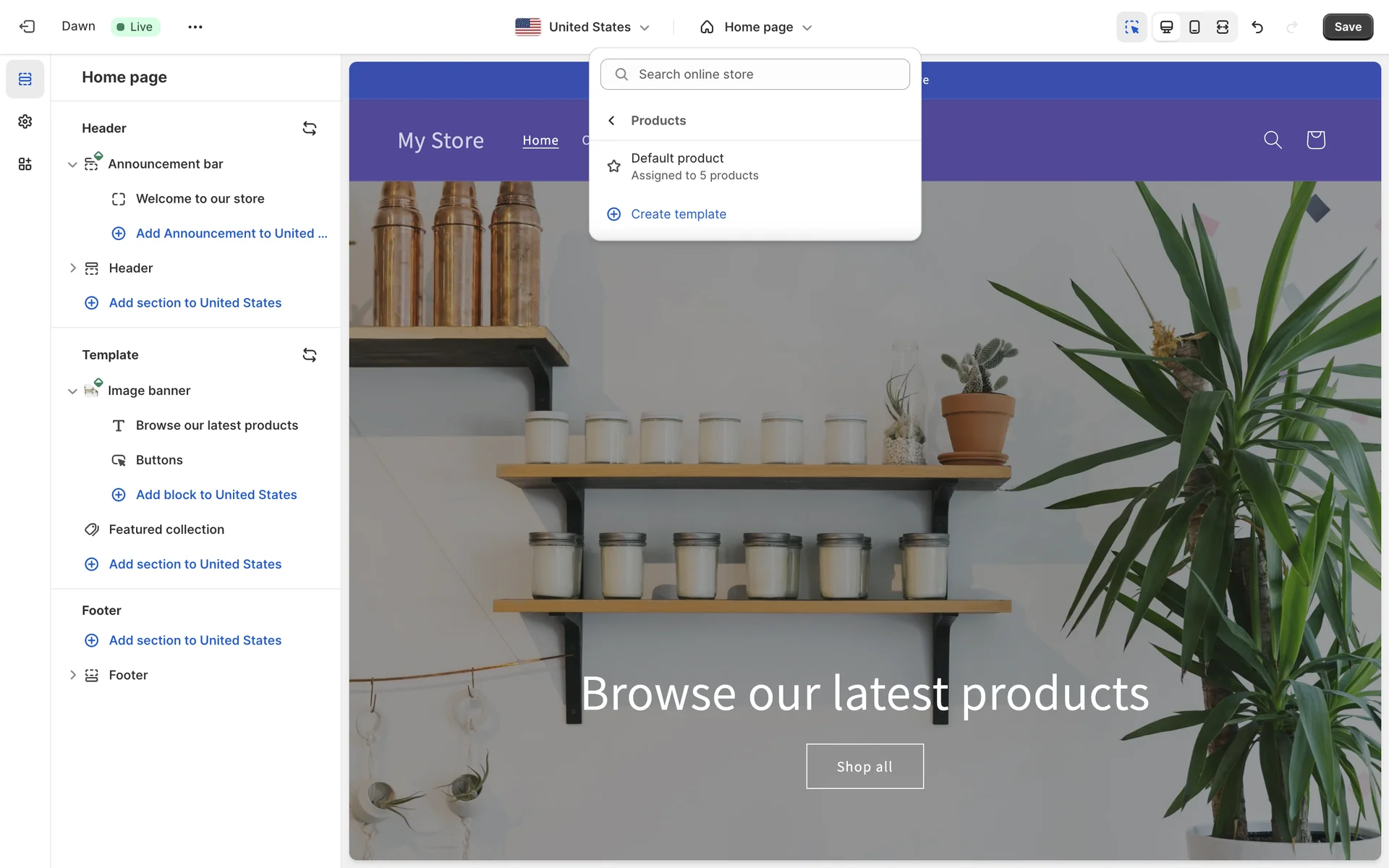Open the app embeds sidebar icon
The width and height of the screenshot is (1389, 868).
coord(25,164)
